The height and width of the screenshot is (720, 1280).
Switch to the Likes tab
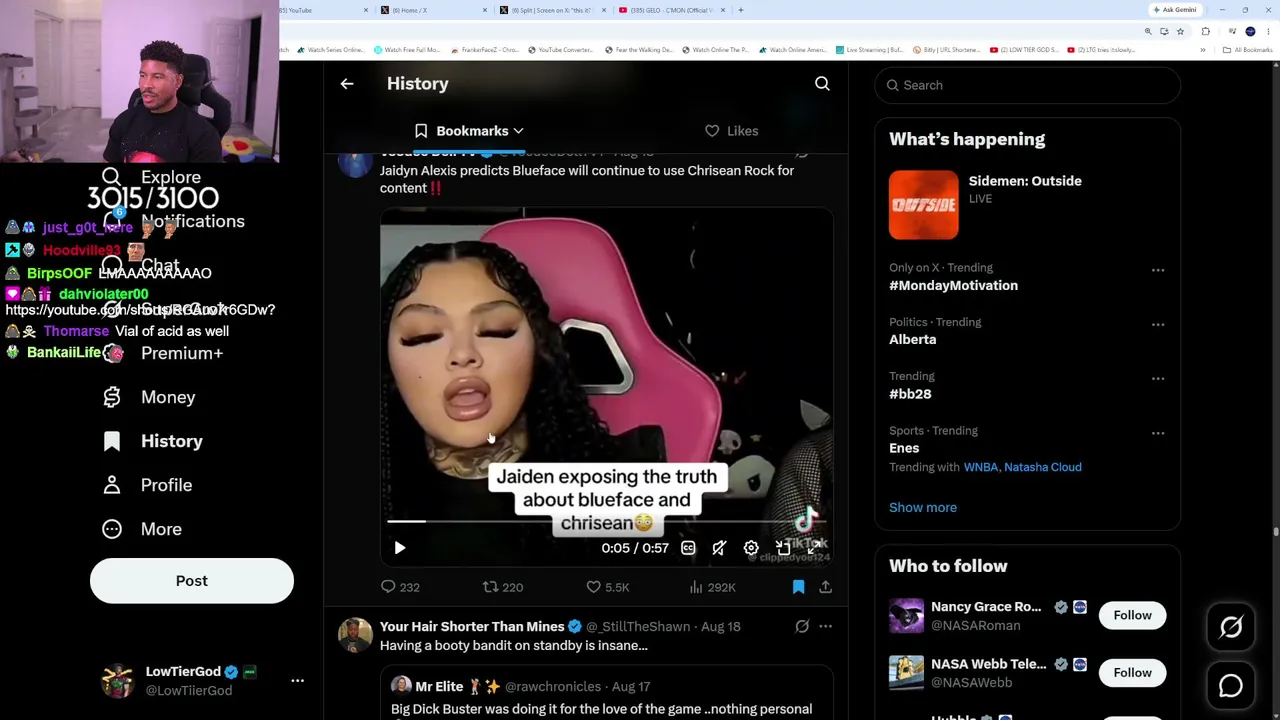pyautogui.click(x=732, y=131)
